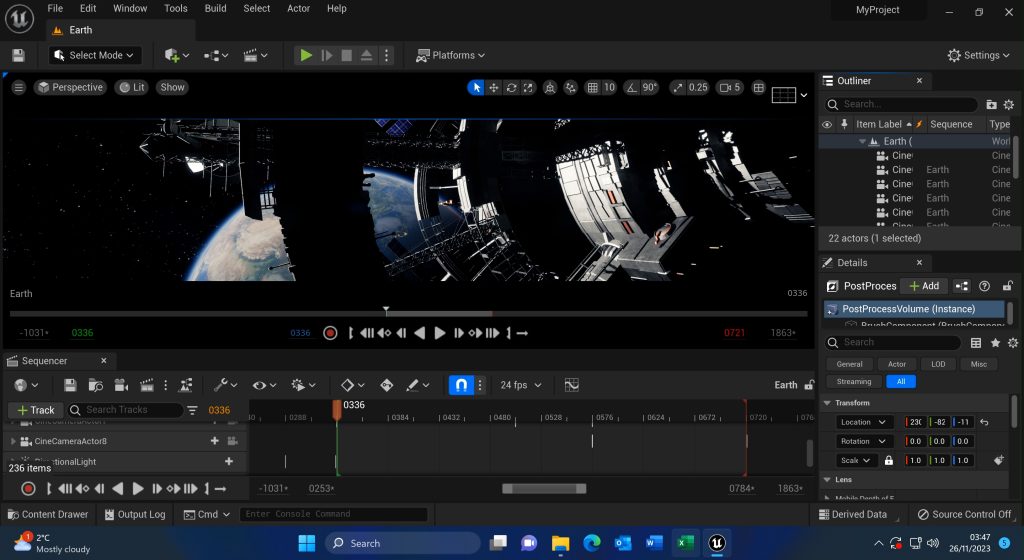Click the Add Track button
Image resolution: width=1024 pixels, height=560 pixels.
pos(36,410)
